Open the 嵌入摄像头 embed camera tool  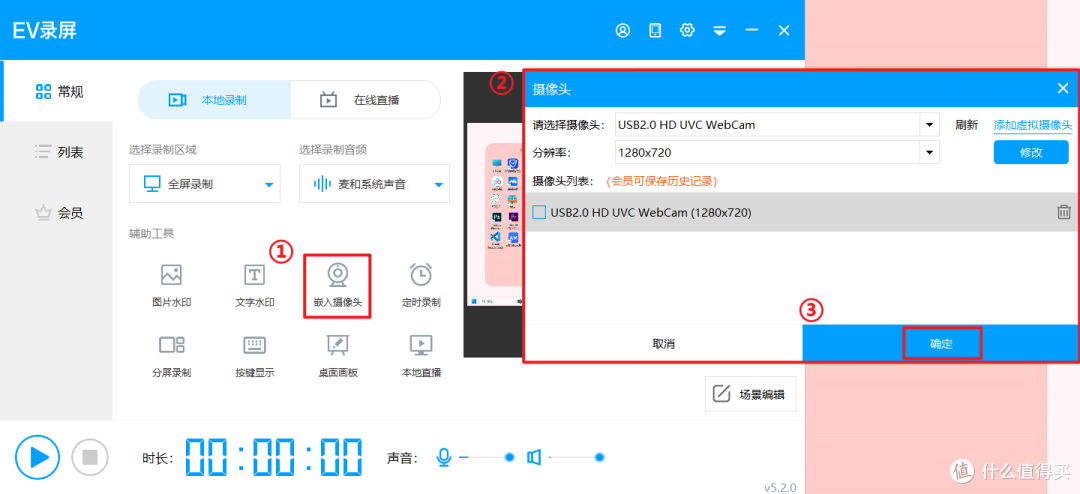tap(338, 285)
